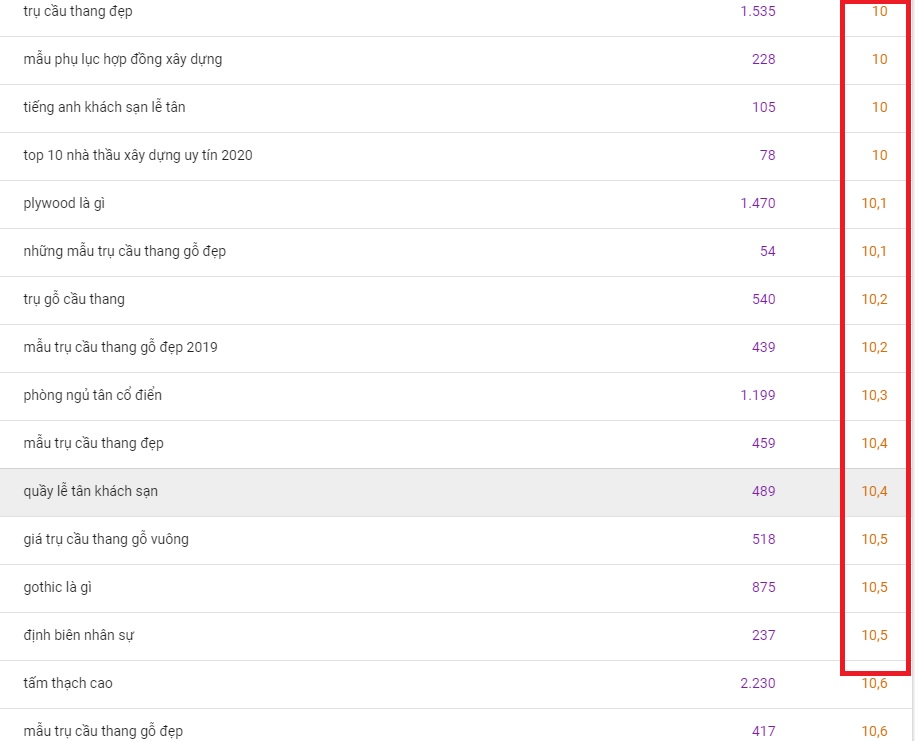The width and height of the screenshot is (915, 741).
Task: Click the 'phòng ngủ tân cổ điển' query
Action: [x=92, y=395]
